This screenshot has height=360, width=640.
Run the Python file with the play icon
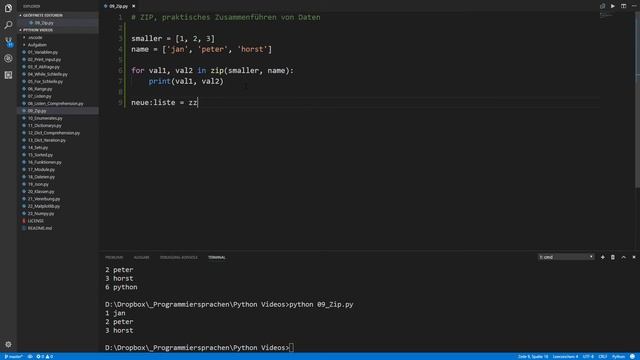click(613, 6)
